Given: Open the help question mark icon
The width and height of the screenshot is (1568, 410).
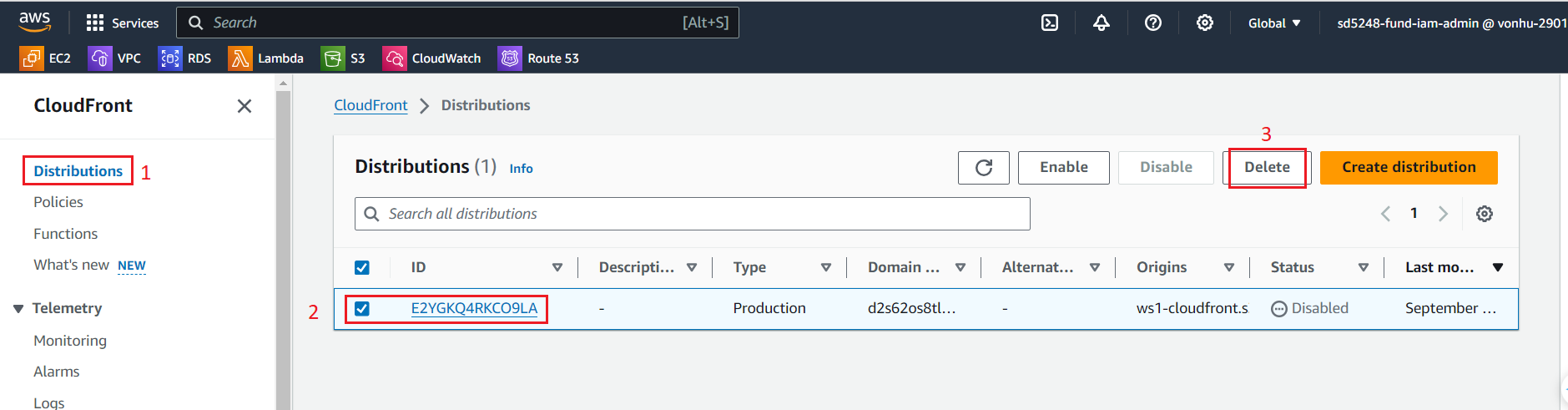Looking at the screenshot, I should coord(1153,23).
